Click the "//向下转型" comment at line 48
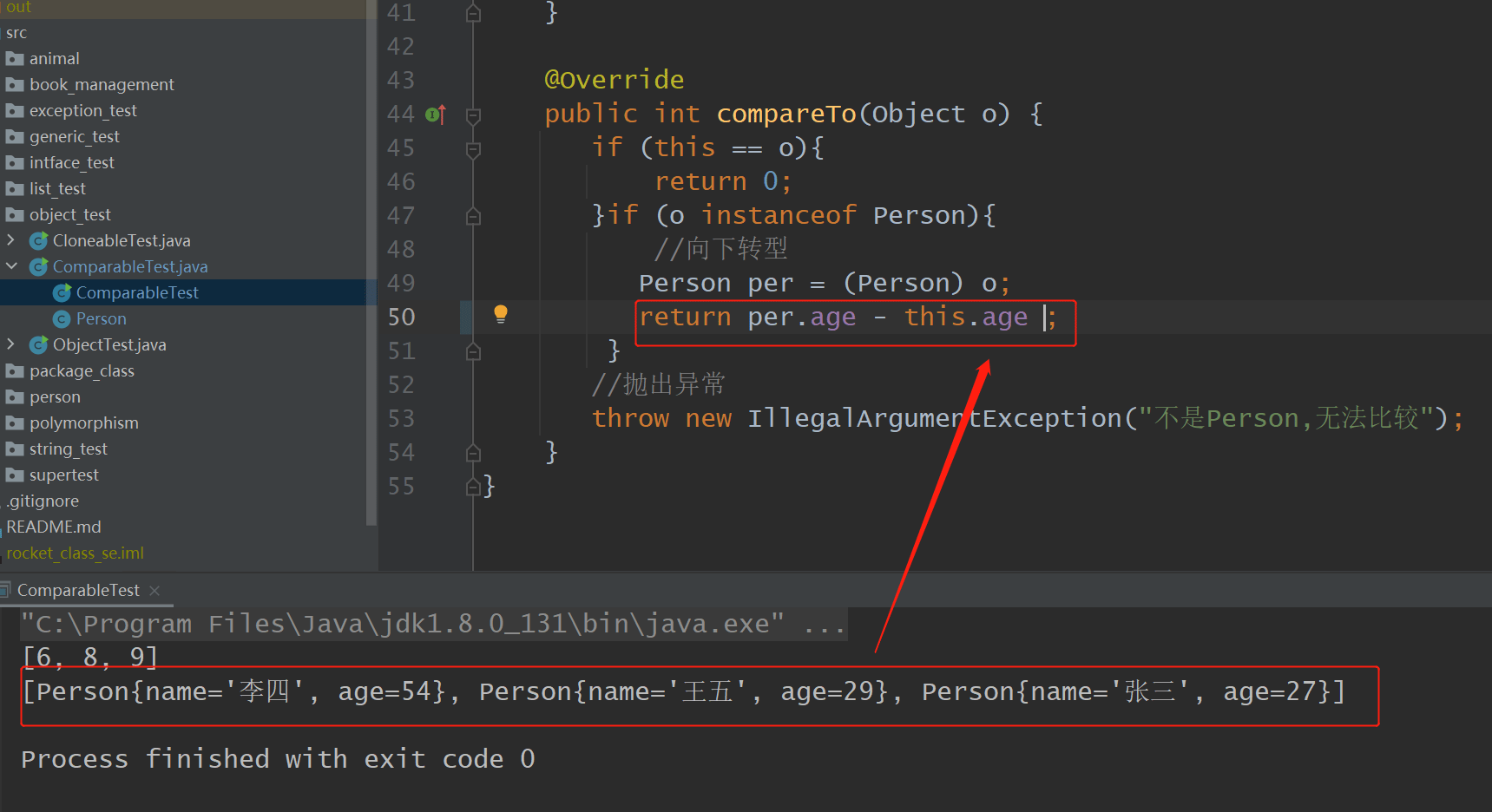This screenshot has width=1492, height=812. coord(721,250)
